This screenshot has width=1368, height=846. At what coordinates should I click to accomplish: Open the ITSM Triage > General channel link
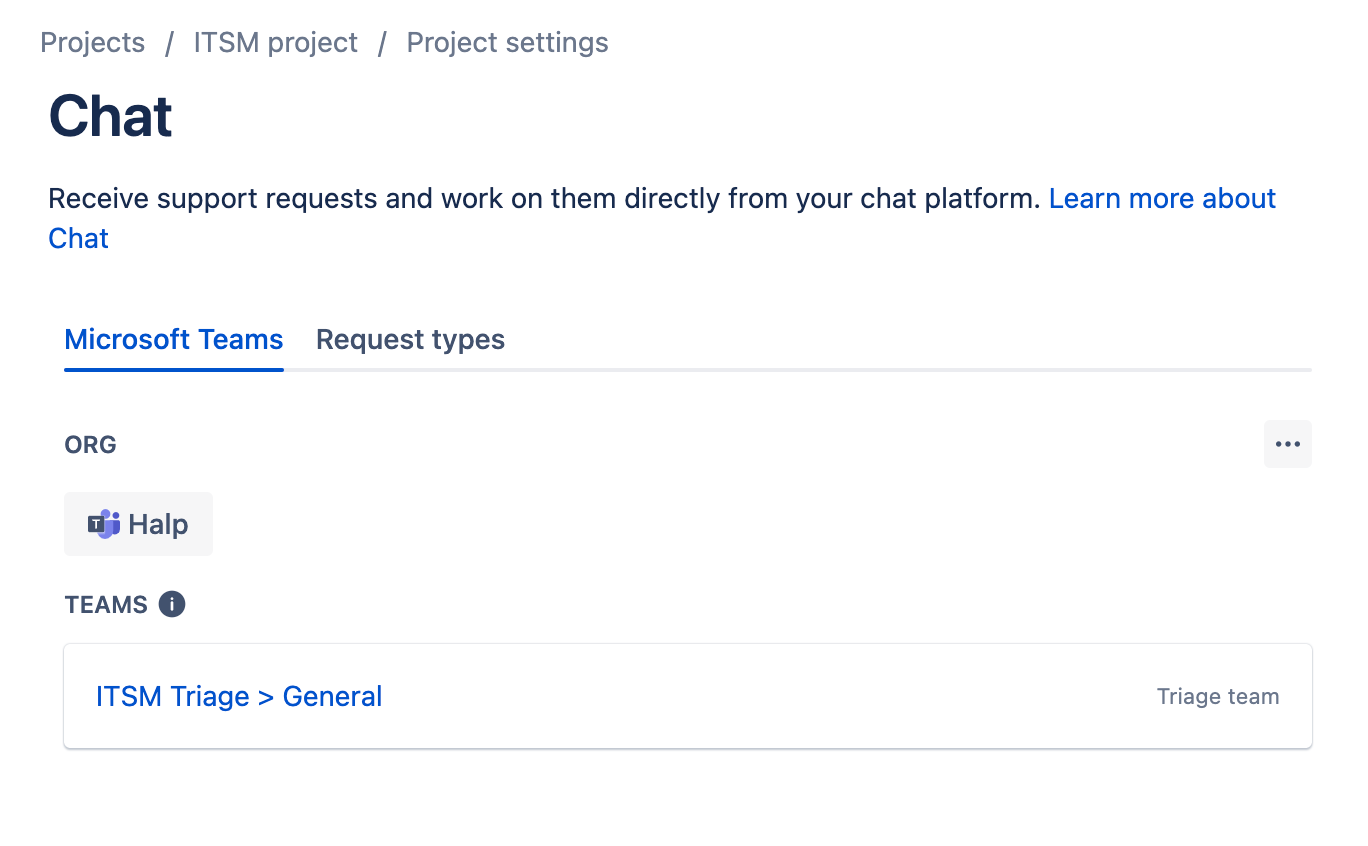[x=239, y=697]
